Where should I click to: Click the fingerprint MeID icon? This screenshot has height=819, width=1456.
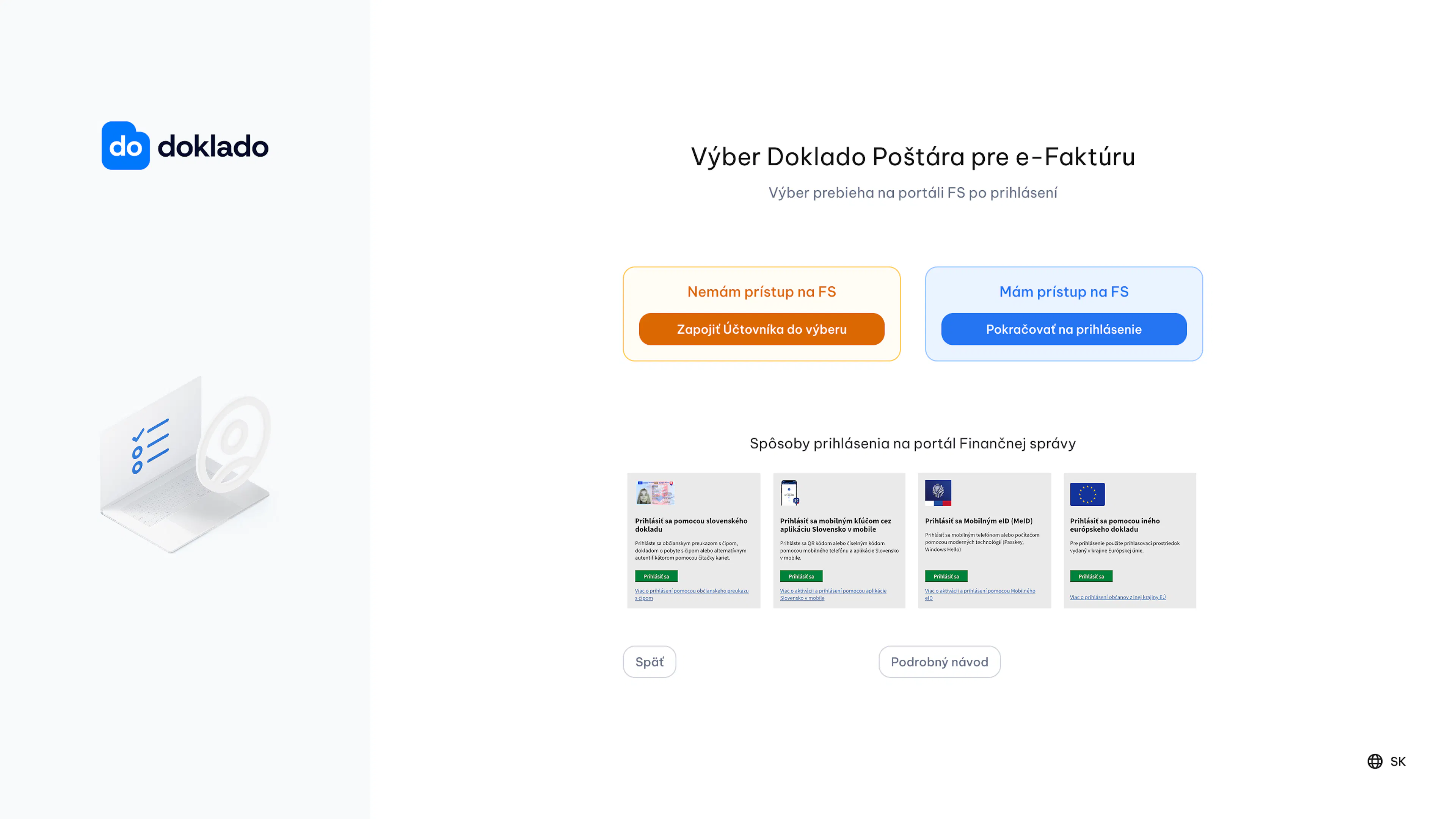(x=938, y=493)
